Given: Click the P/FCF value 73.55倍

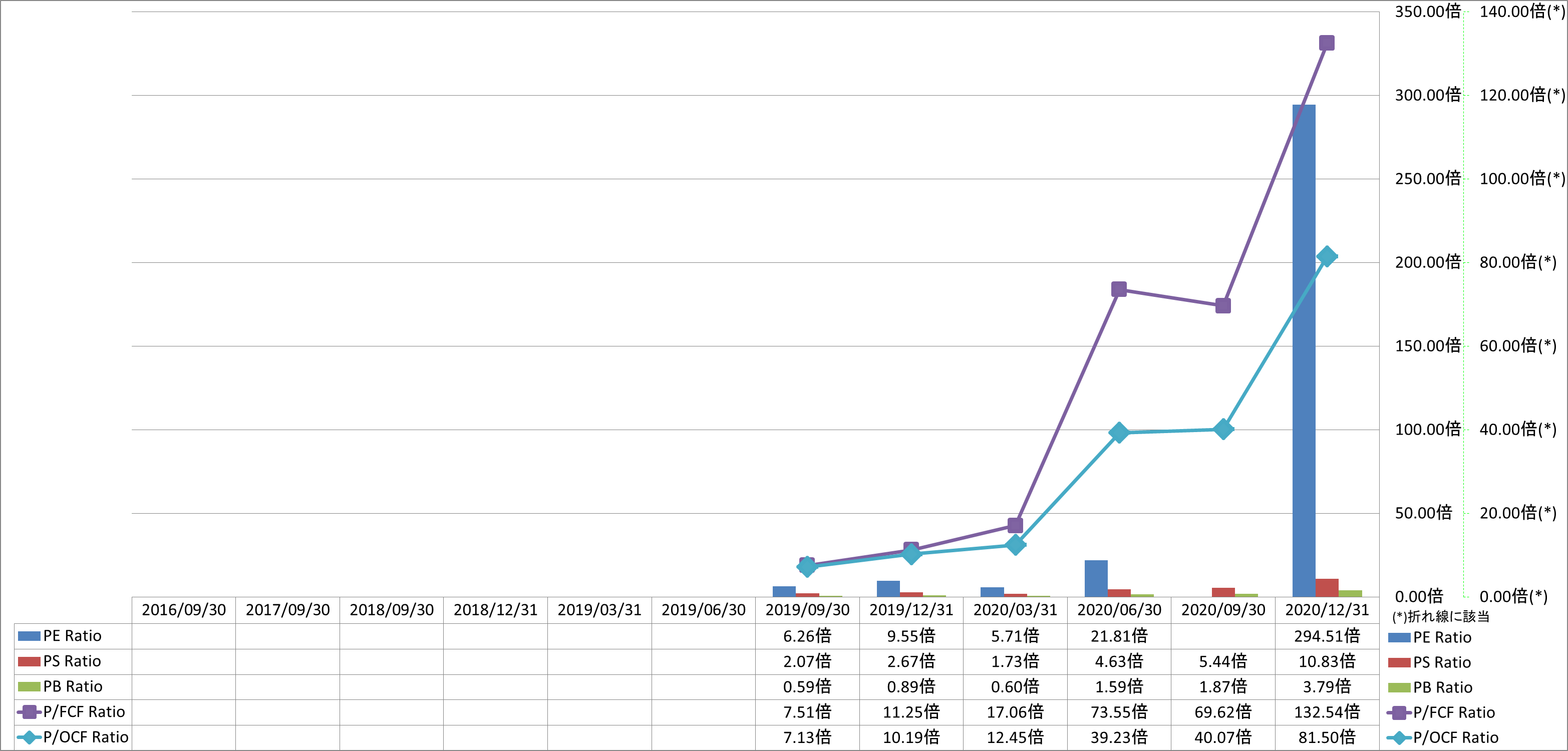Looking at the screenshot, I should coord(1119,712).
